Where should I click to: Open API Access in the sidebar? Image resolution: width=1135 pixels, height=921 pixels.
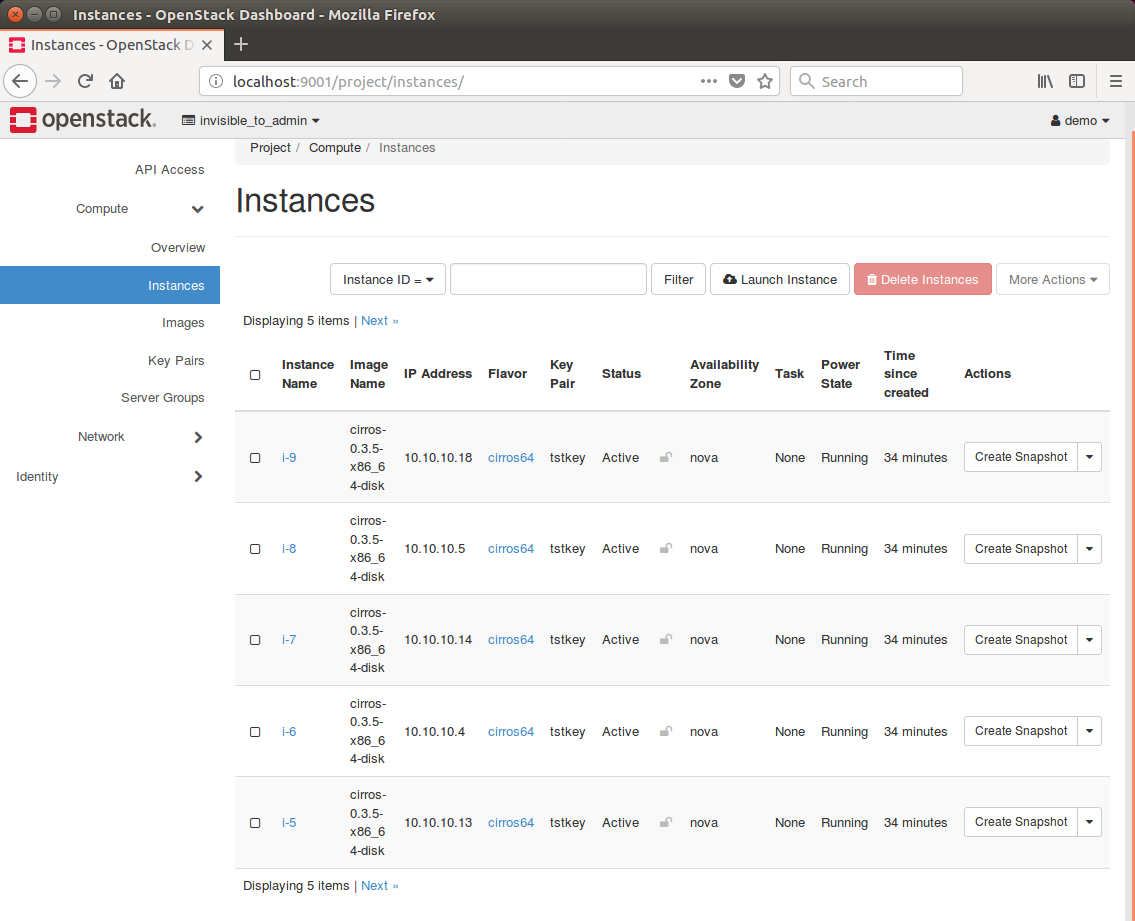[169, 169]
